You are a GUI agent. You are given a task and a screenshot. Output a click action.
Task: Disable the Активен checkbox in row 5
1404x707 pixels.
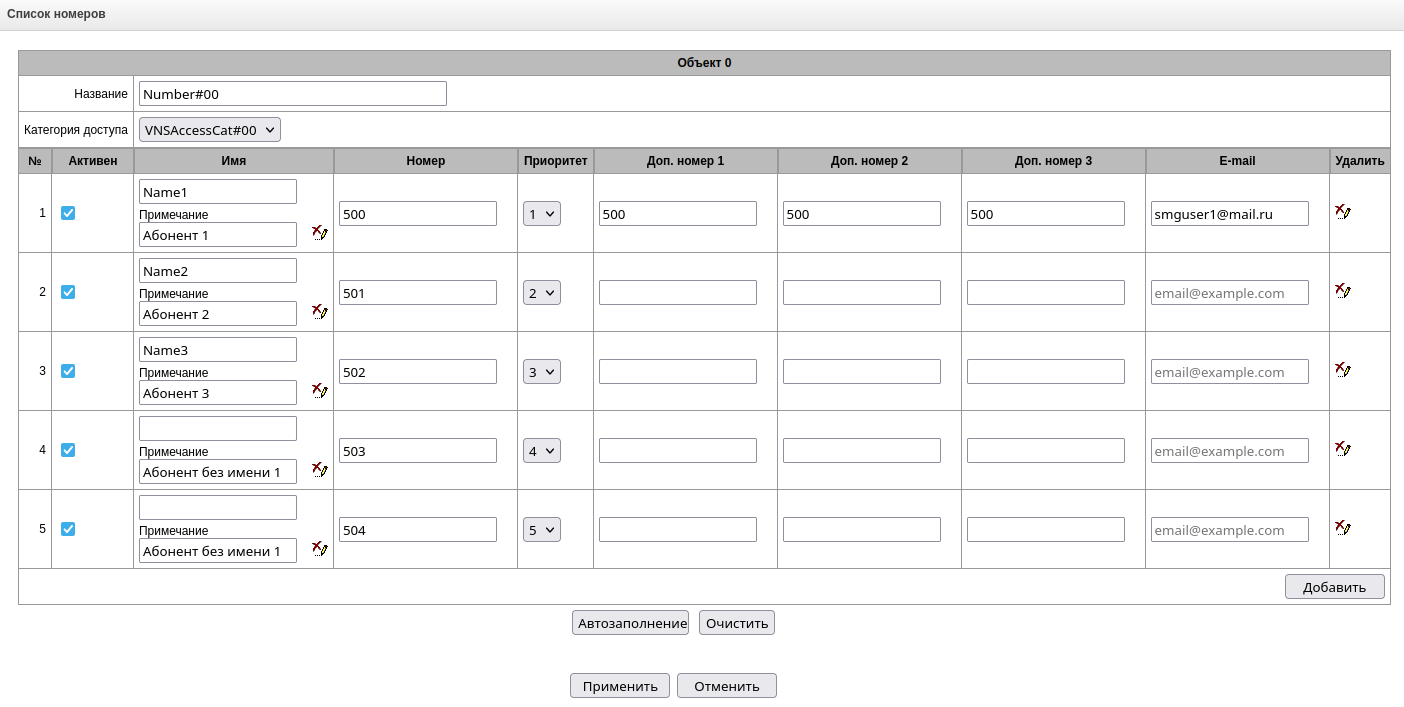[68, 529]
